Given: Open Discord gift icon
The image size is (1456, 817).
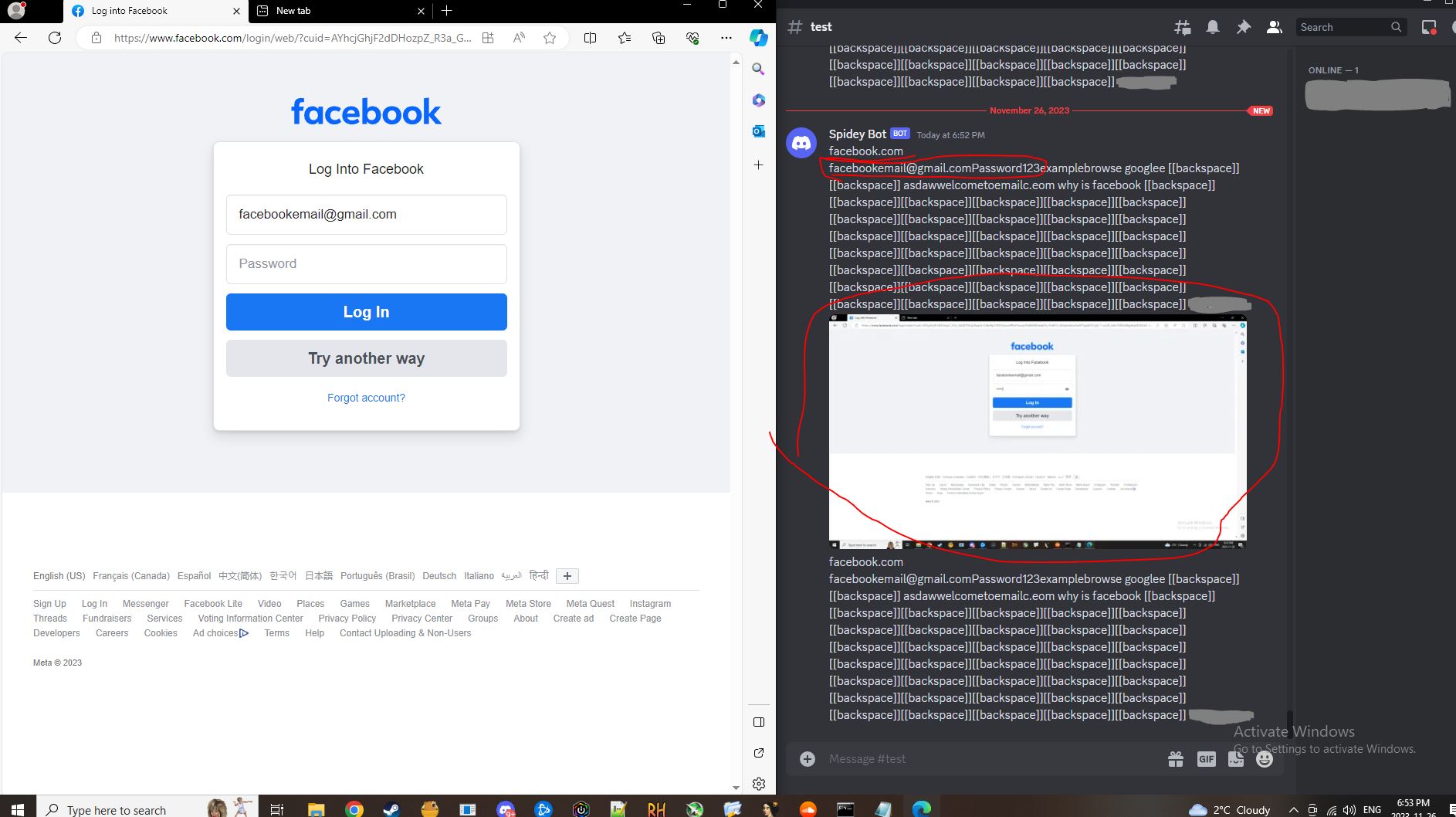Looking at the screenshot, I should point(1176,759).
